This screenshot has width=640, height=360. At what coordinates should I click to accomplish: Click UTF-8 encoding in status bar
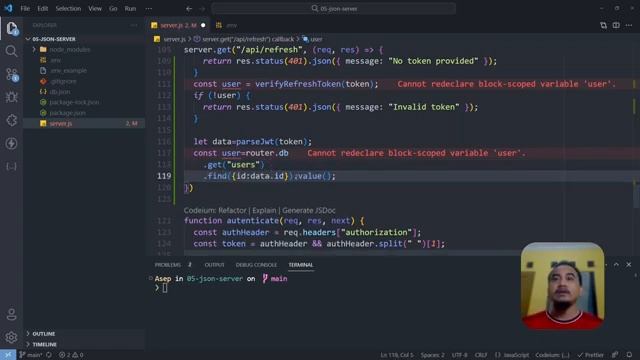coord(460,355)
